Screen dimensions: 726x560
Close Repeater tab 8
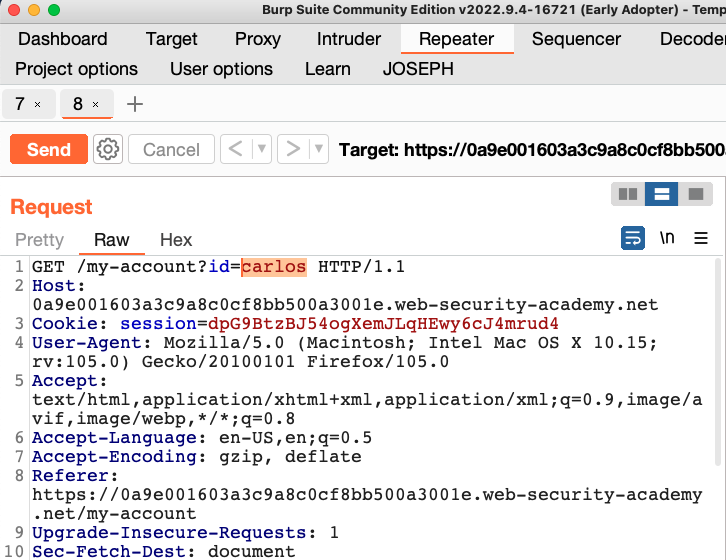tap(95, 105)
